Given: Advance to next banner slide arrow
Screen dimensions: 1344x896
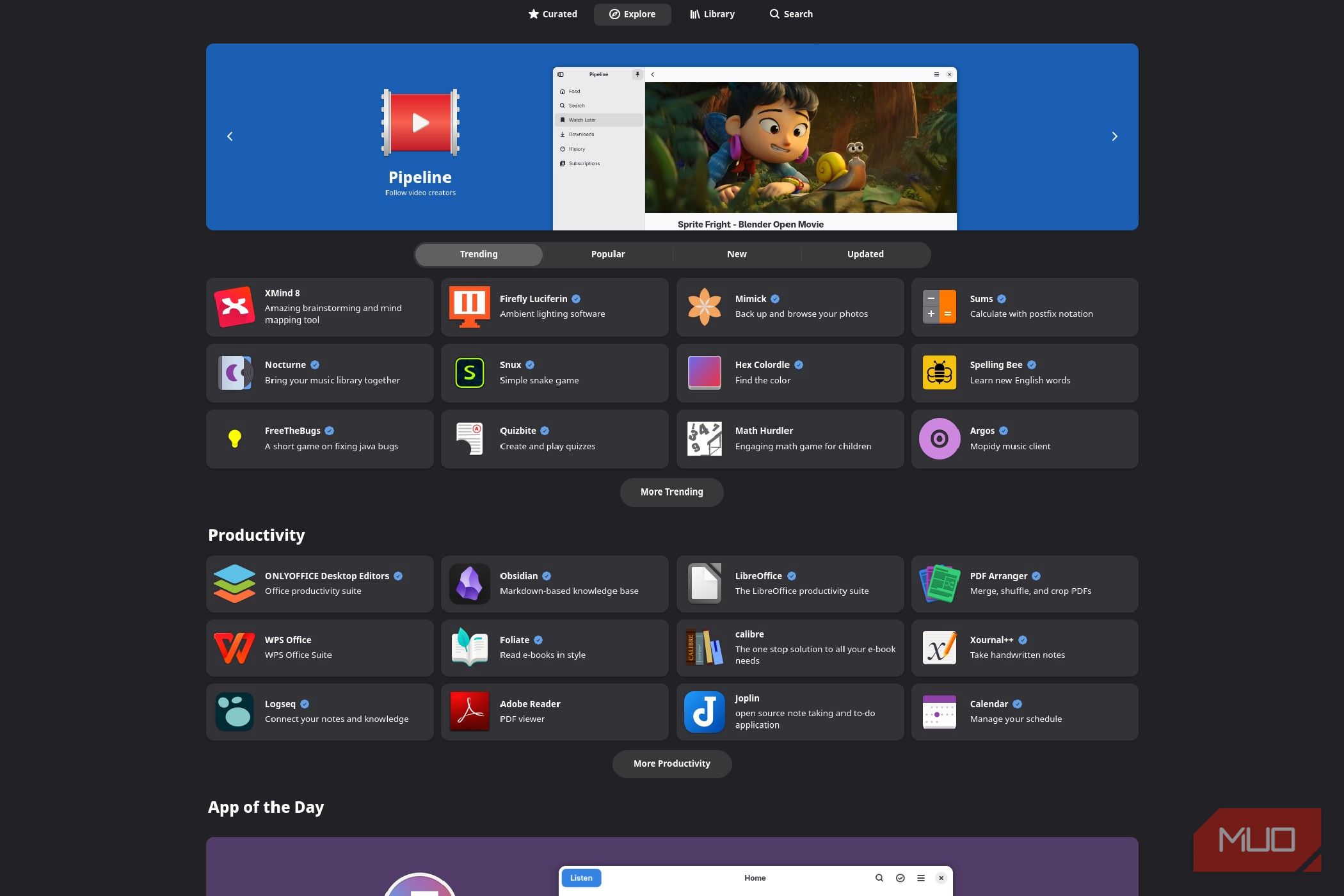Looking at the screenshot, I should (1114, 136).
